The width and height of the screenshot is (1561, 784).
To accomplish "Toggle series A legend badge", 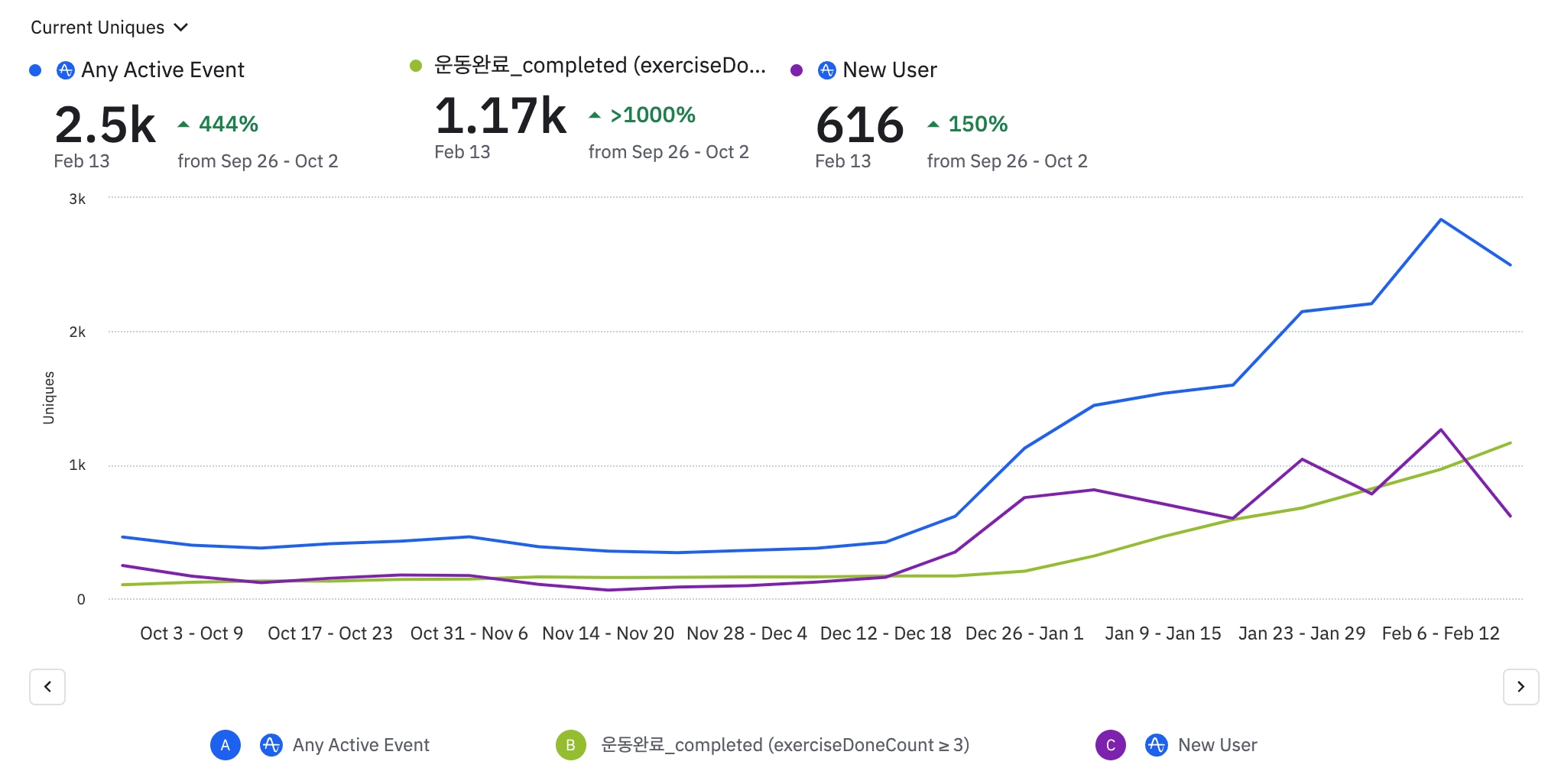I will pyautogui.click(x=226, y=745).
